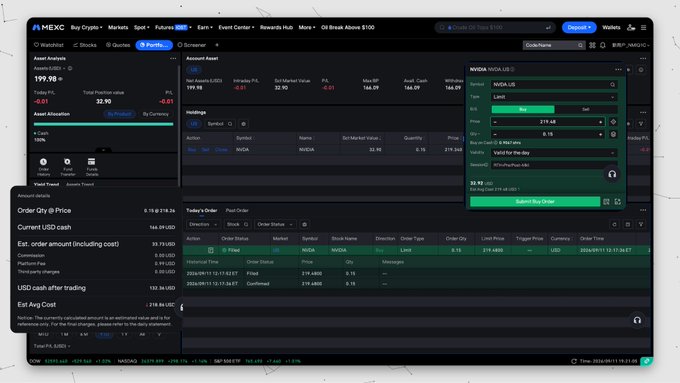Image resolution: width=680 pixels, height=383 pixels.
Task: Switch to the Stocks tab
Action: pyautogui.click(x=85, y=45)
